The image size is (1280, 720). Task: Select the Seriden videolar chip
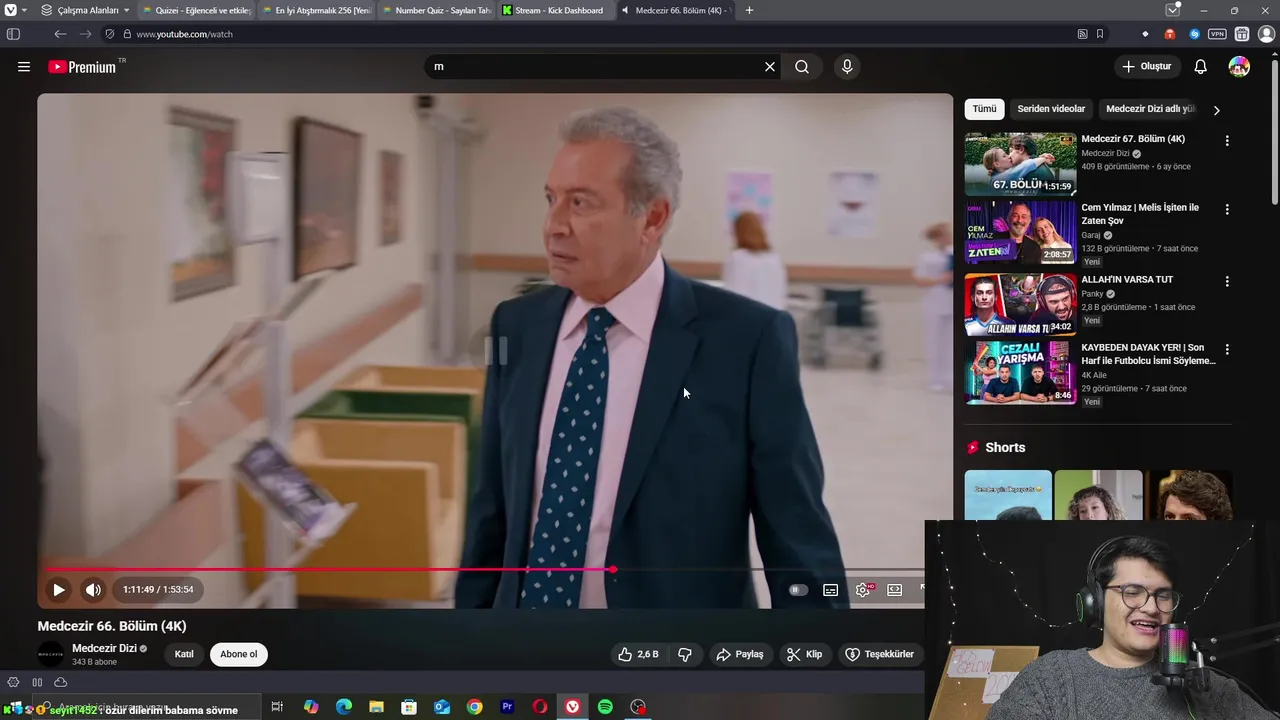pyautogui.click(x=1051, y=109)
